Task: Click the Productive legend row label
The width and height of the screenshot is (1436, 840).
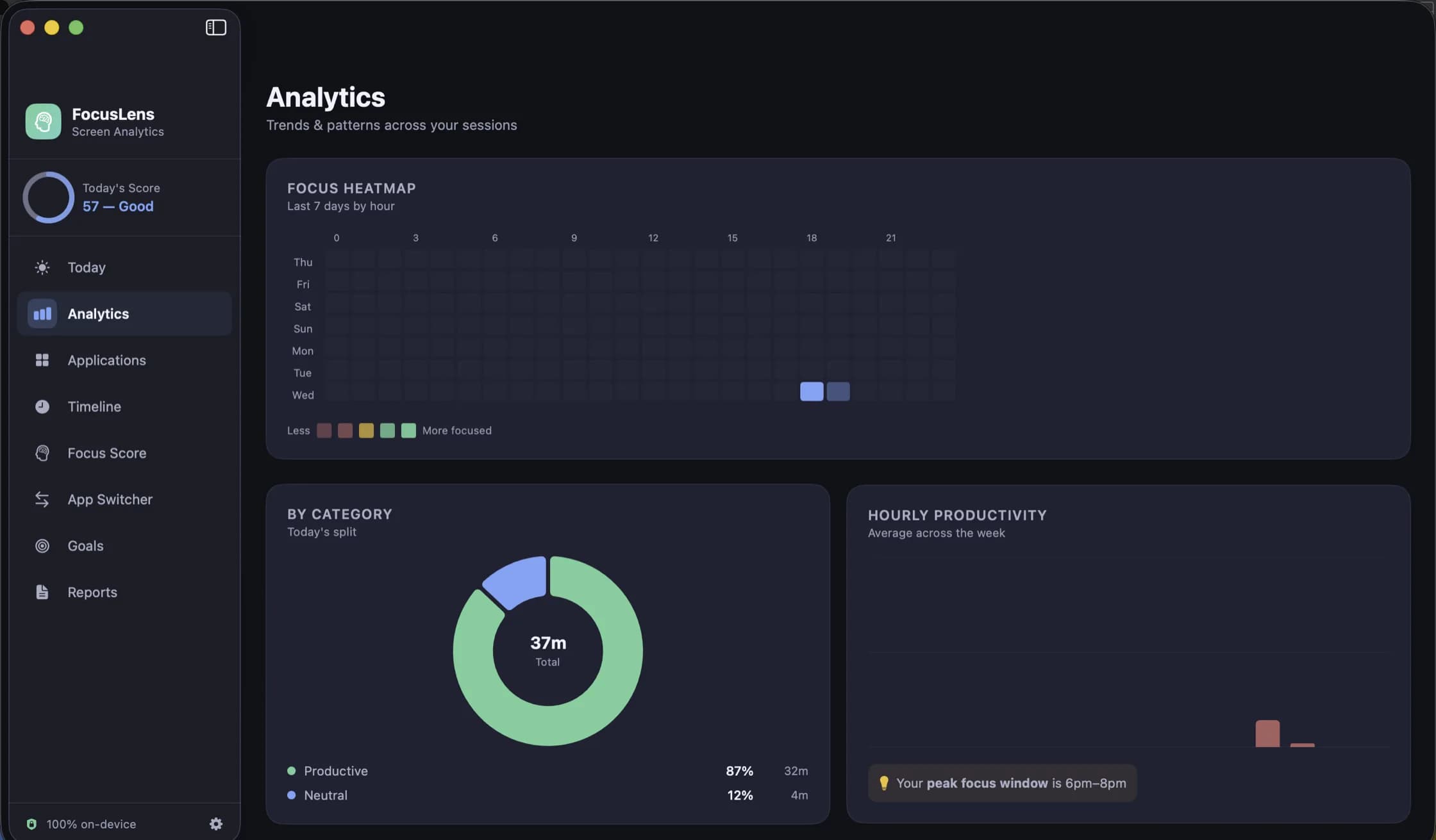Action: 336,771
